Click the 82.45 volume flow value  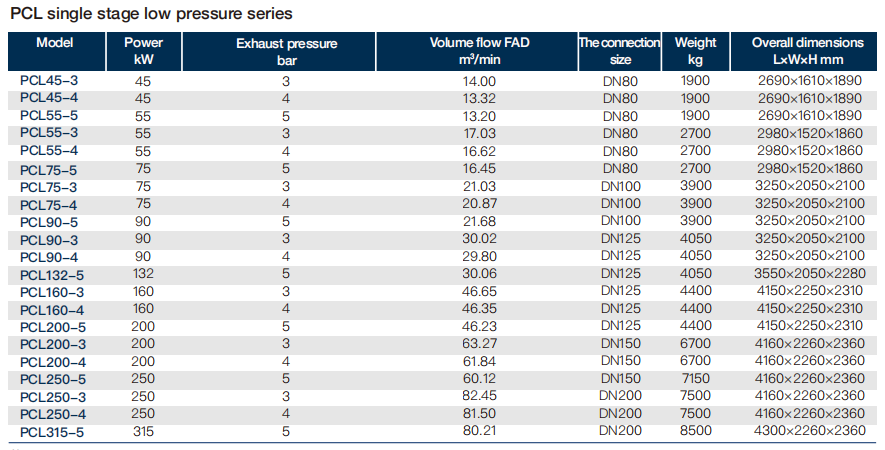click(x=479, y=396)
